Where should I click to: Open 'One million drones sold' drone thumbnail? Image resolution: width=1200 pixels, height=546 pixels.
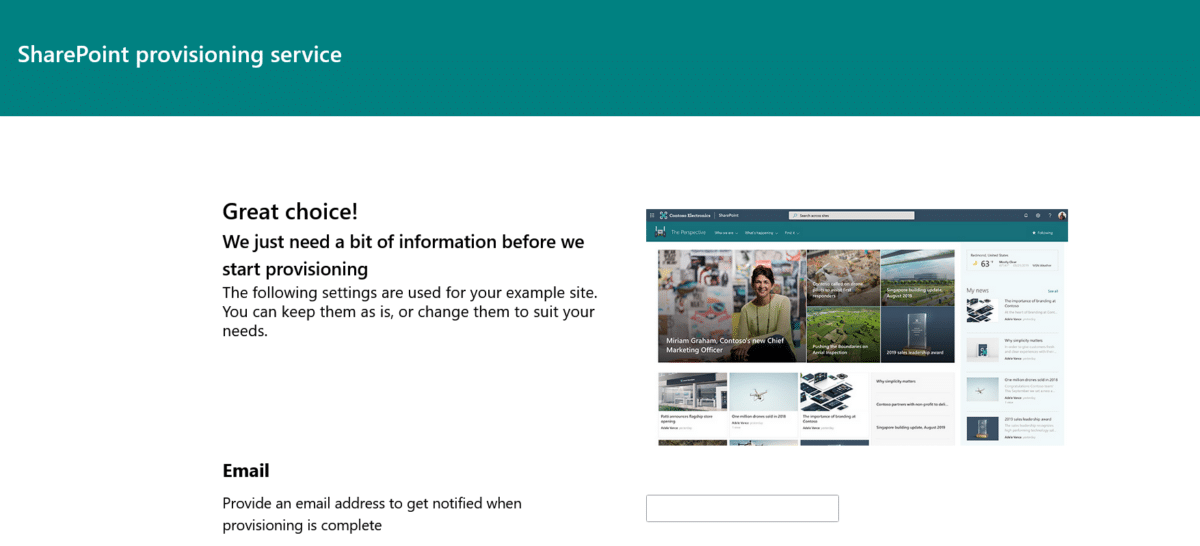pyautogui.click(x=764, y=391)
